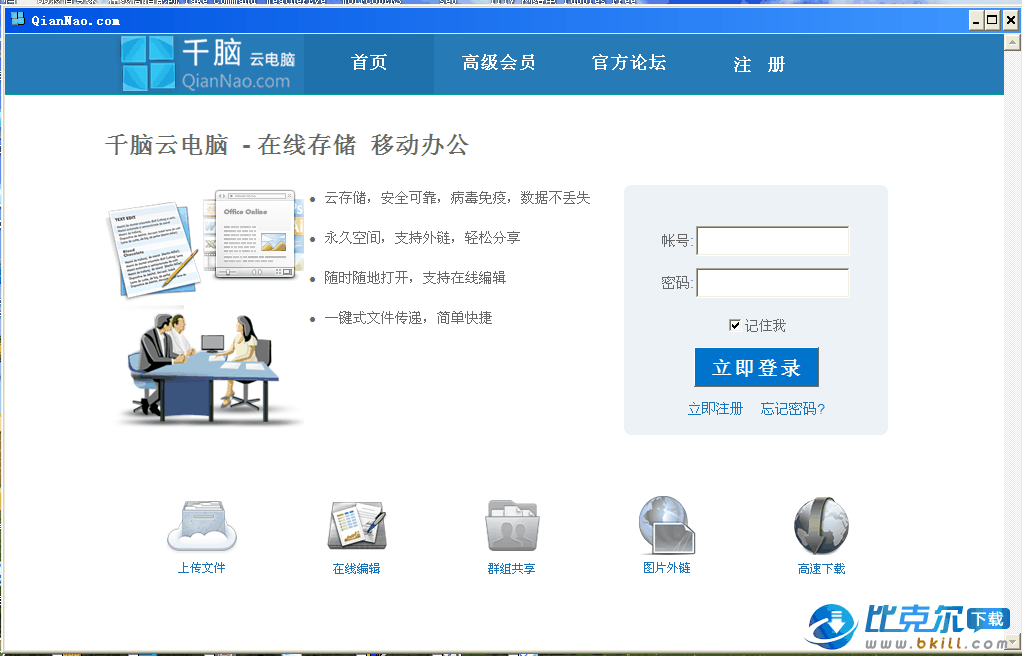Toggle the 记住我 checkbox
Screen dimensions: 1022x656
tap(735, 325)
